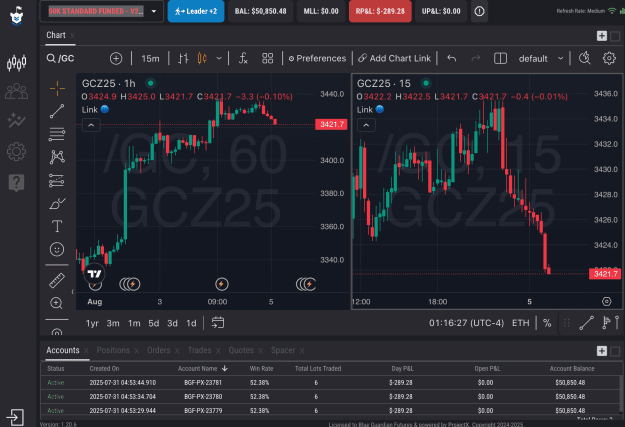This screenshot has height=427, width=625.
Task: Close the Spacer tab
Action: point(302,351)
